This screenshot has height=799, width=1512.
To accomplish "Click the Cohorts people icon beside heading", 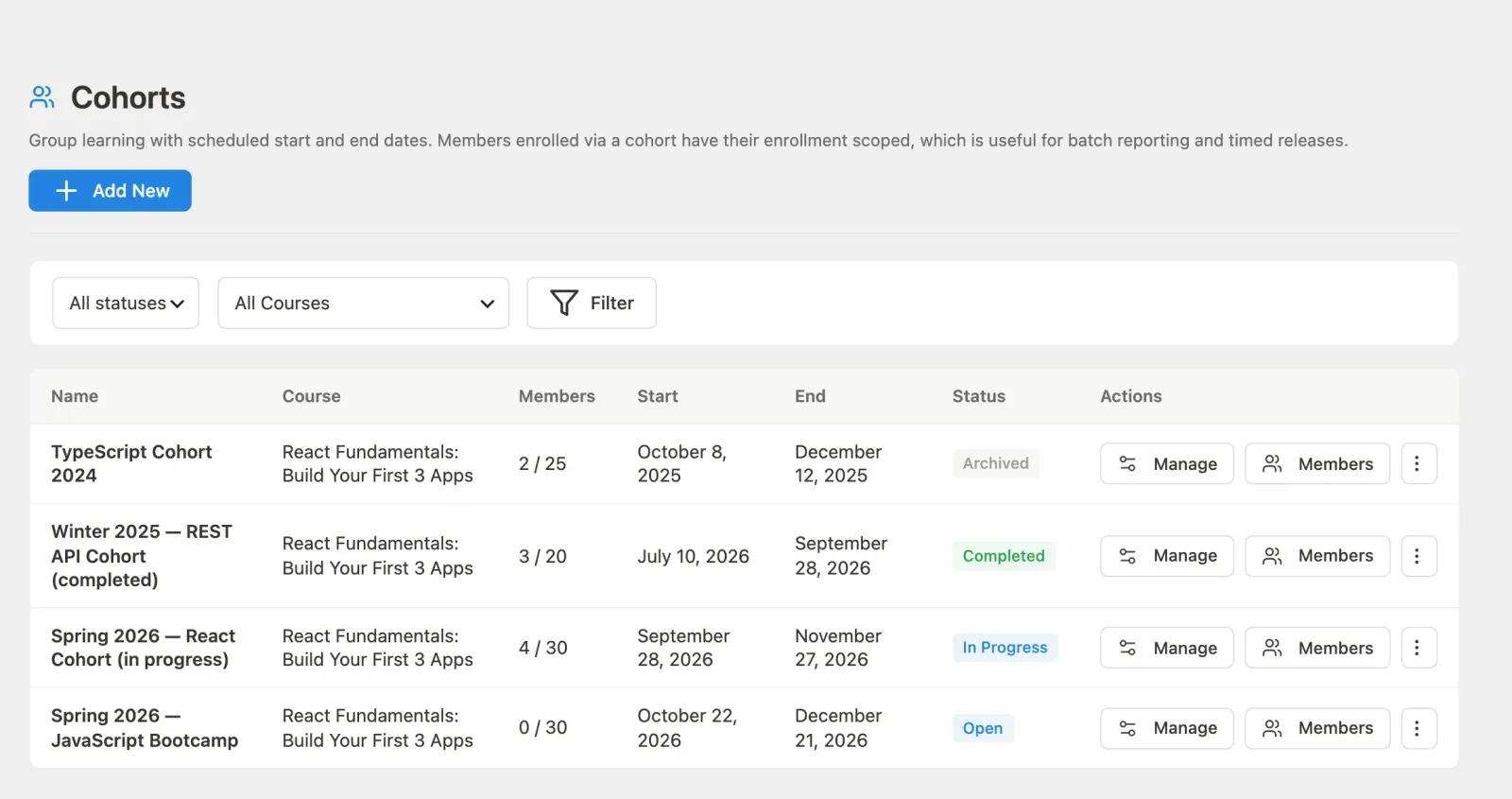I will pos(43,97).
